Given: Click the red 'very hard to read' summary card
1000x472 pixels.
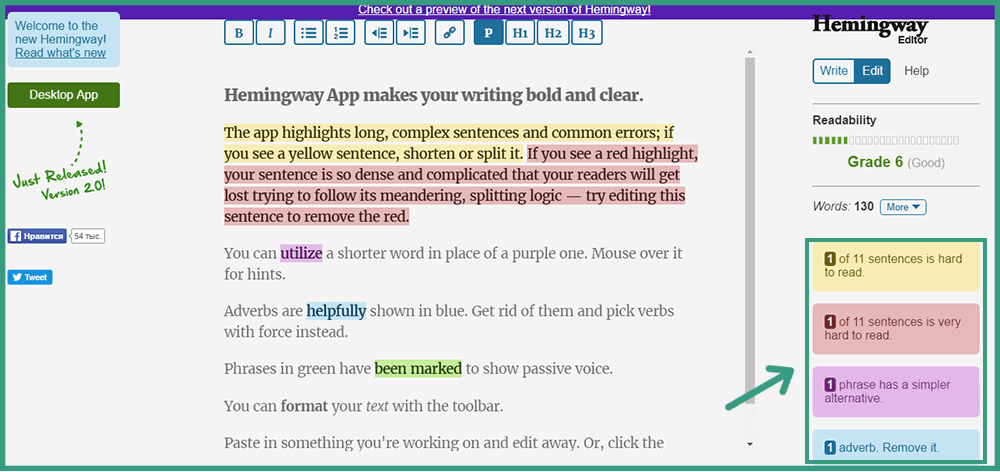Looking at the screenshot, I should point(895,328).
